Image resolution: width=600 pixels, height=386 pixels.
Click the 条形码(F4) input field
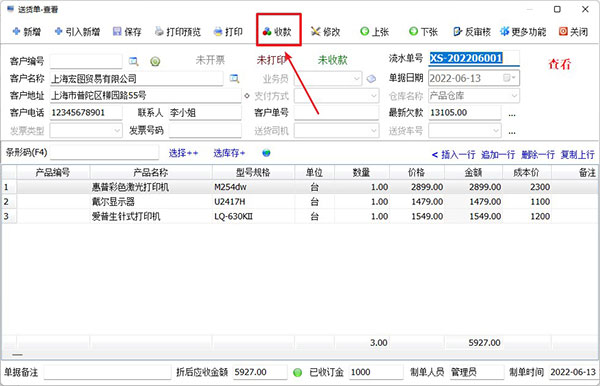tap(104, 153)
